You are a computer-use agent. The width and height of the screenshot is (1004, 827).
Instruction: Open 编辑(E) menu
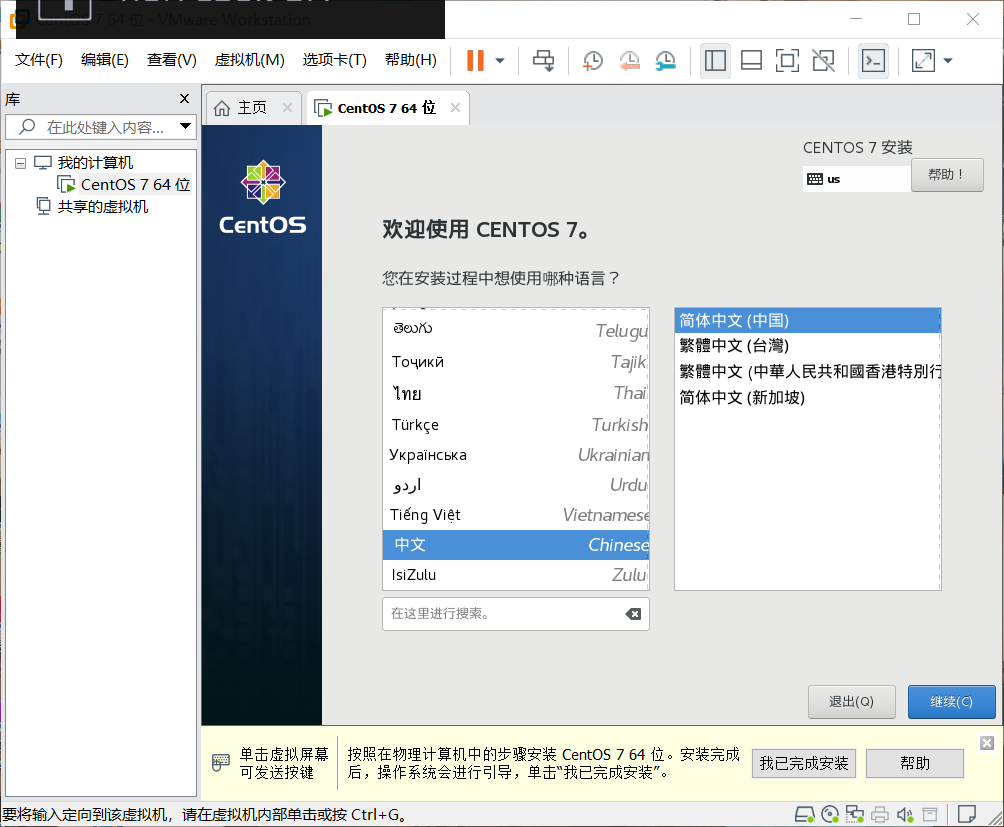105,60
